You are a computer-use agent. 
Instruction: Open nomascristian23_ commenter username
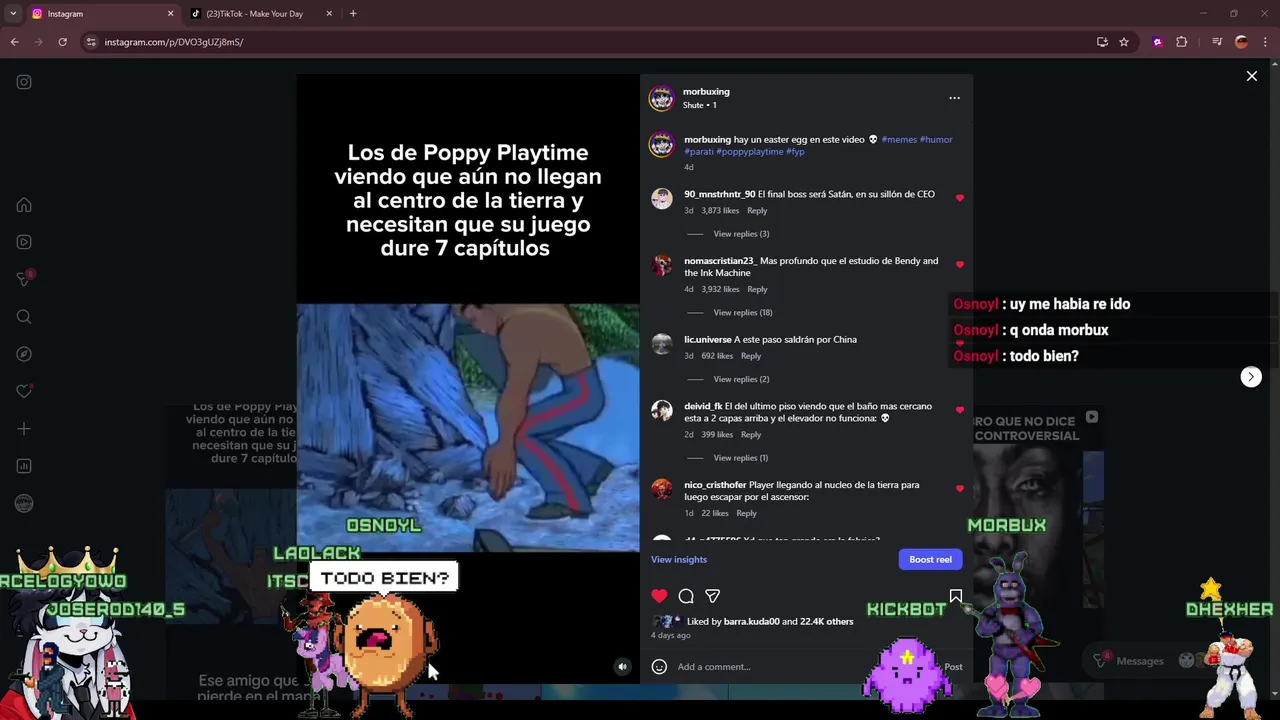(x=720, y=261)
